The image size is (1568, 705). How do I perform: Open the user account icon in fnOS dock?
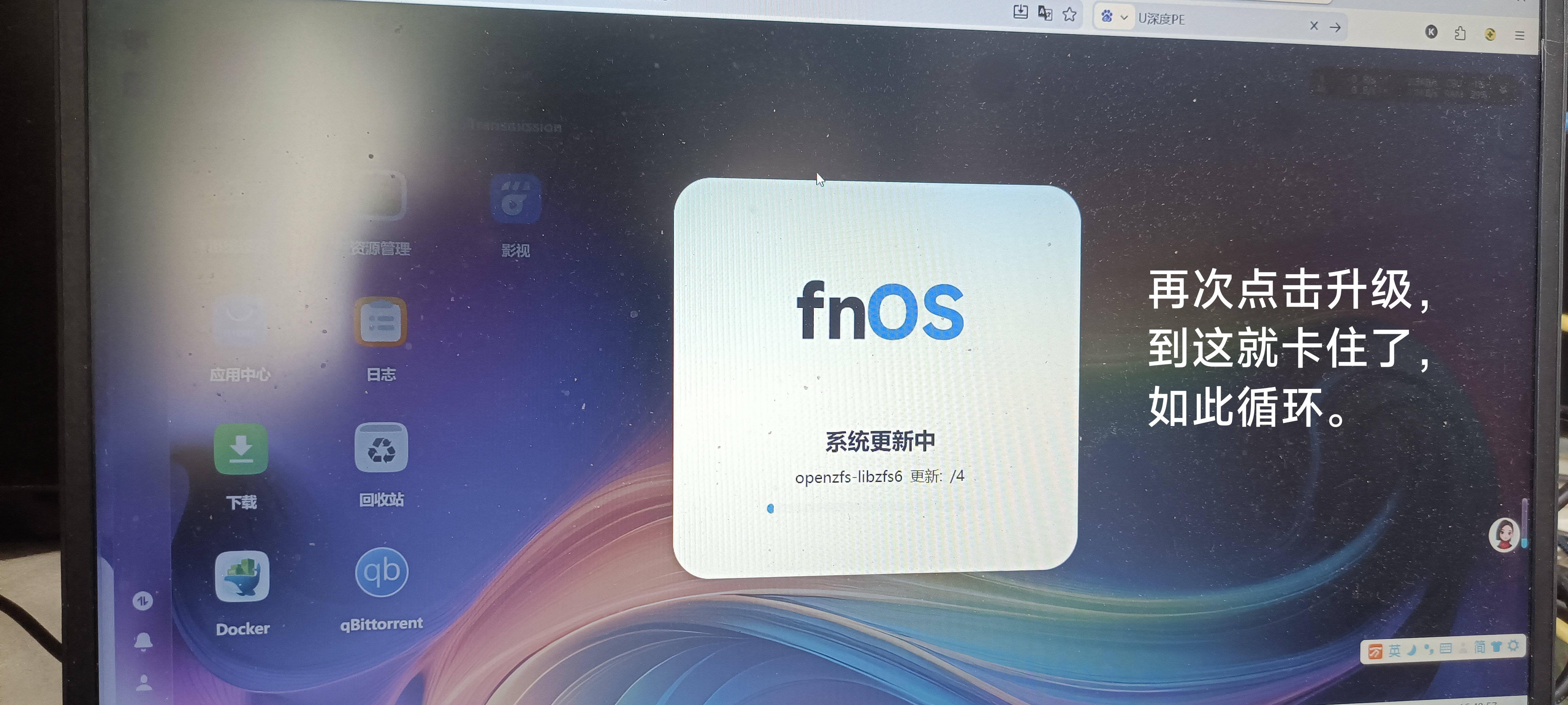point(144,683)
